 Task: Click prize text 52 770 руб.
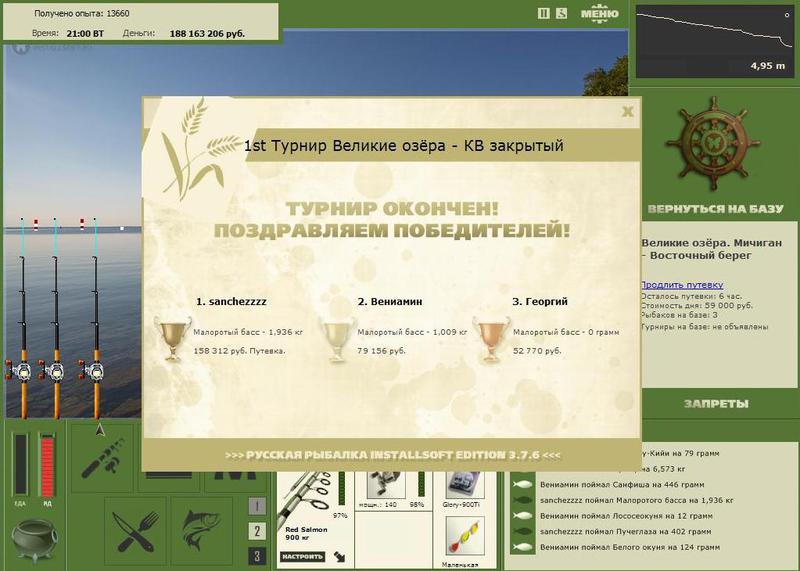[537, 351]
